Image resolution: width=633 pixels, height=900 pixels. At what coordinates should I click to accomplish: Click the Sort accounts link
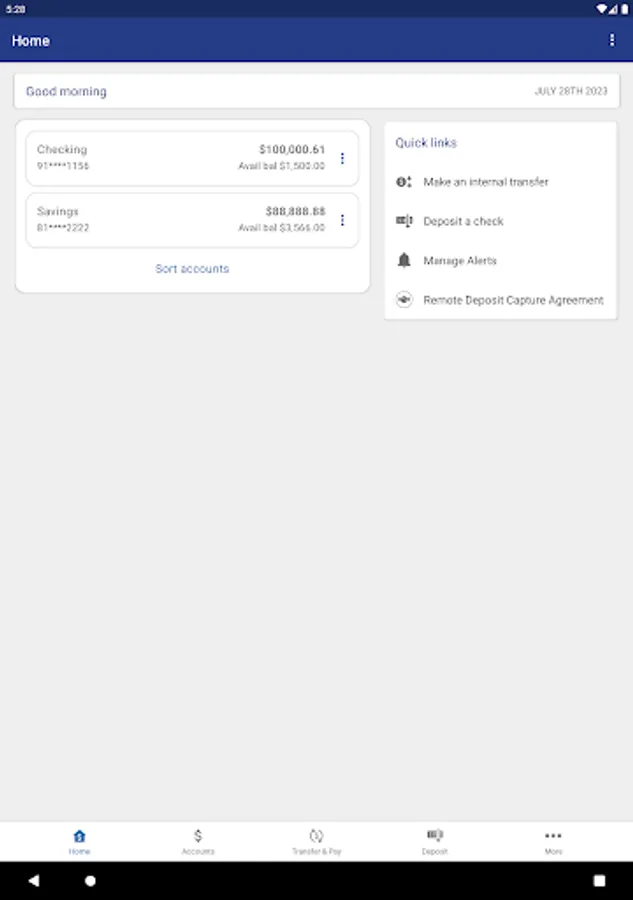point(192,269)
